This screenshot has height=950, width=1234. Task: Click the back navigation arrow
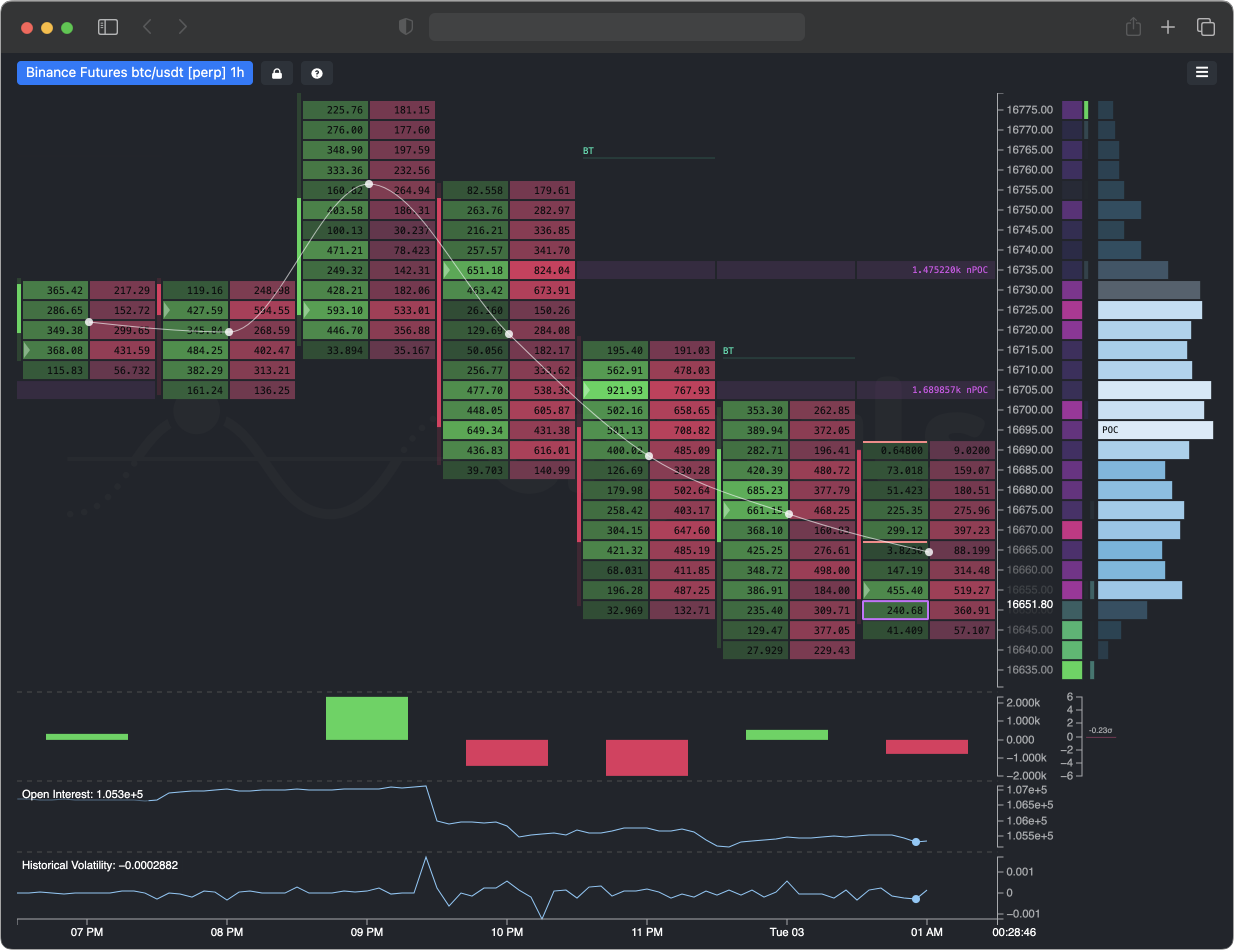[147, 27]
